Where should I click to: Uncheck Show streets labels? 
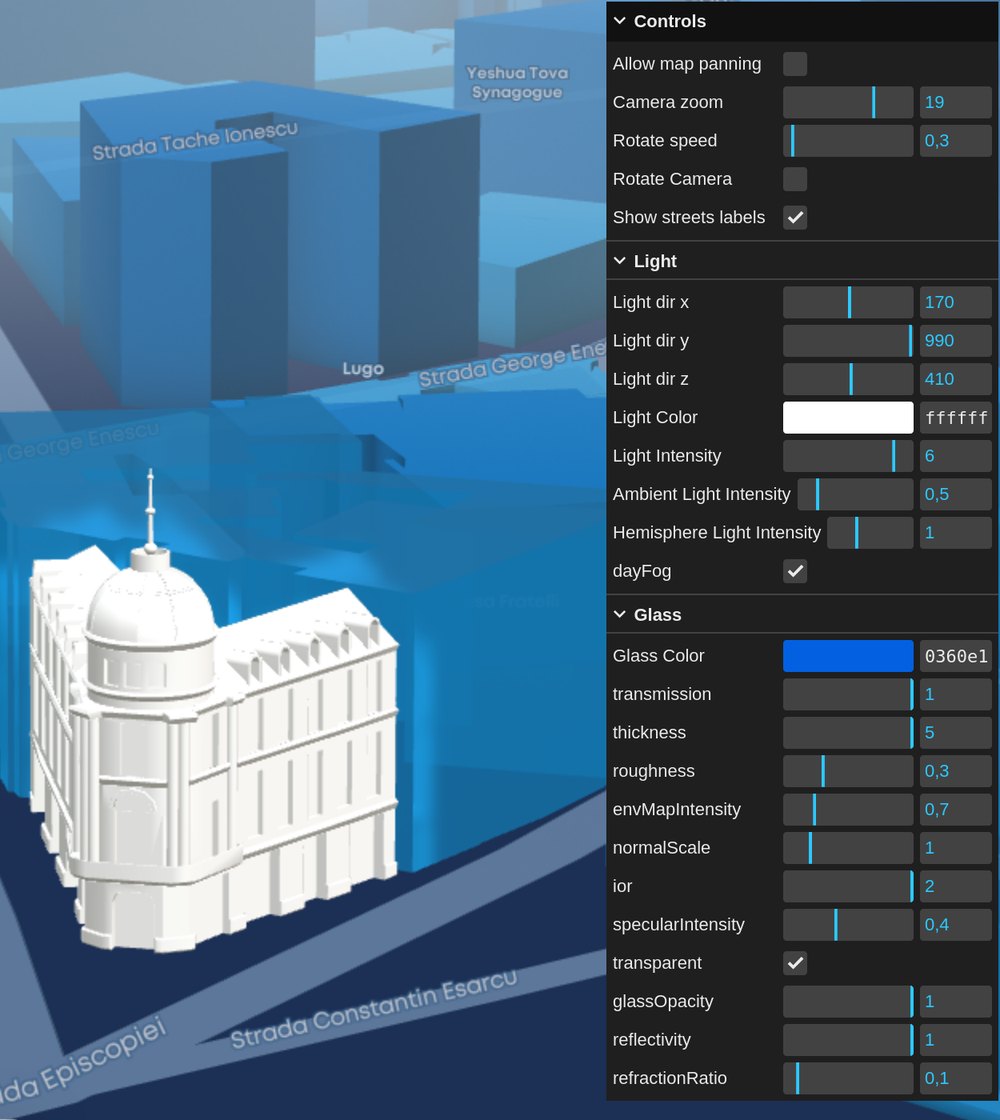[795, 218]
